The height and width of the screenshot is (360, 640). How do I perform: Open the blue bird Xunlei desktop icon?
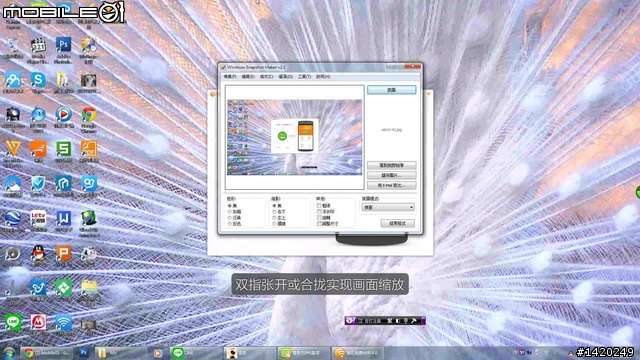(38, 288)
